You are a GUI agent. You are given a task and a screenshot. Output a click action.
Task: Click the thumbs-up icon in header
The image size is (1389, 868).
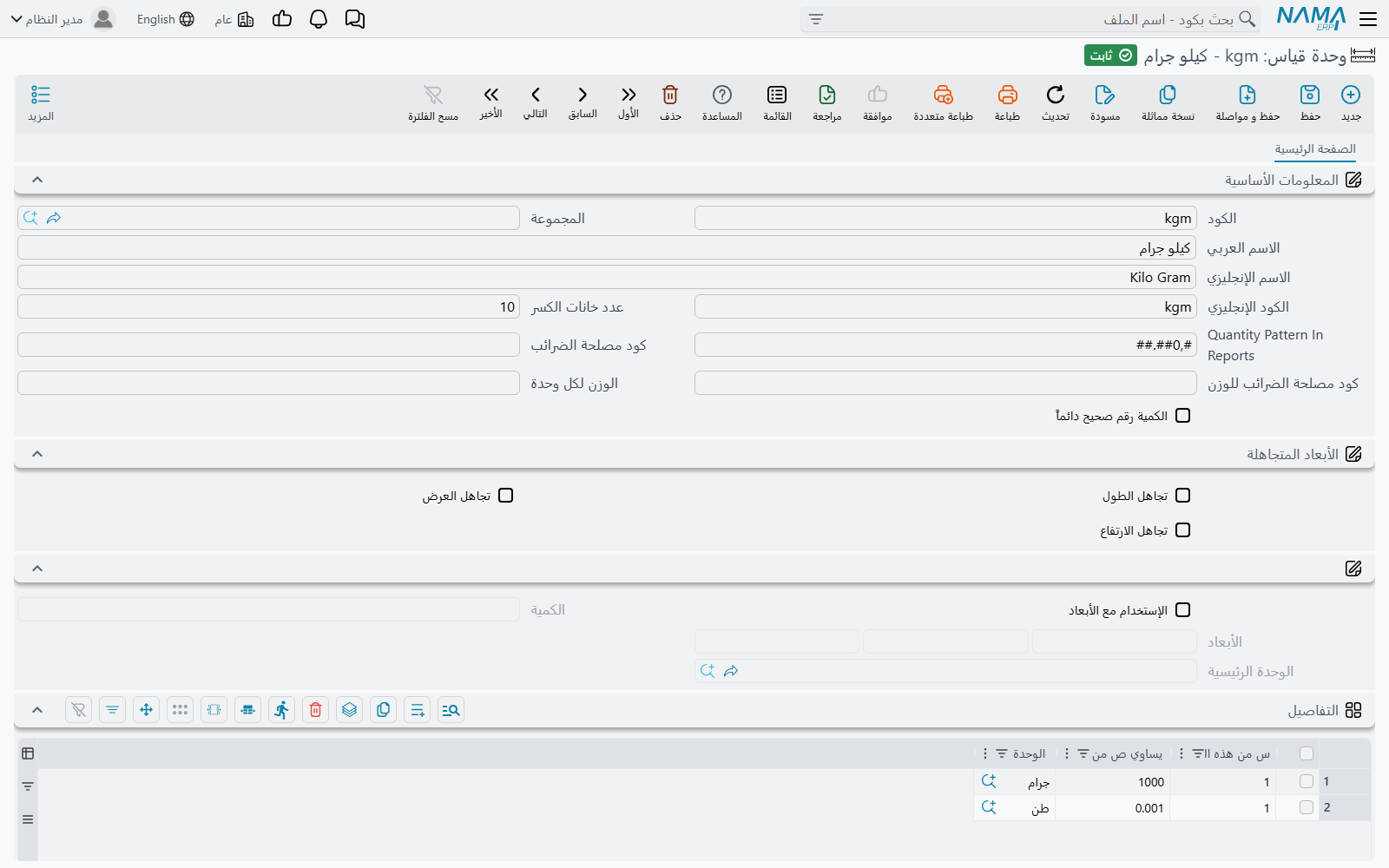click(x=282, y=19)
